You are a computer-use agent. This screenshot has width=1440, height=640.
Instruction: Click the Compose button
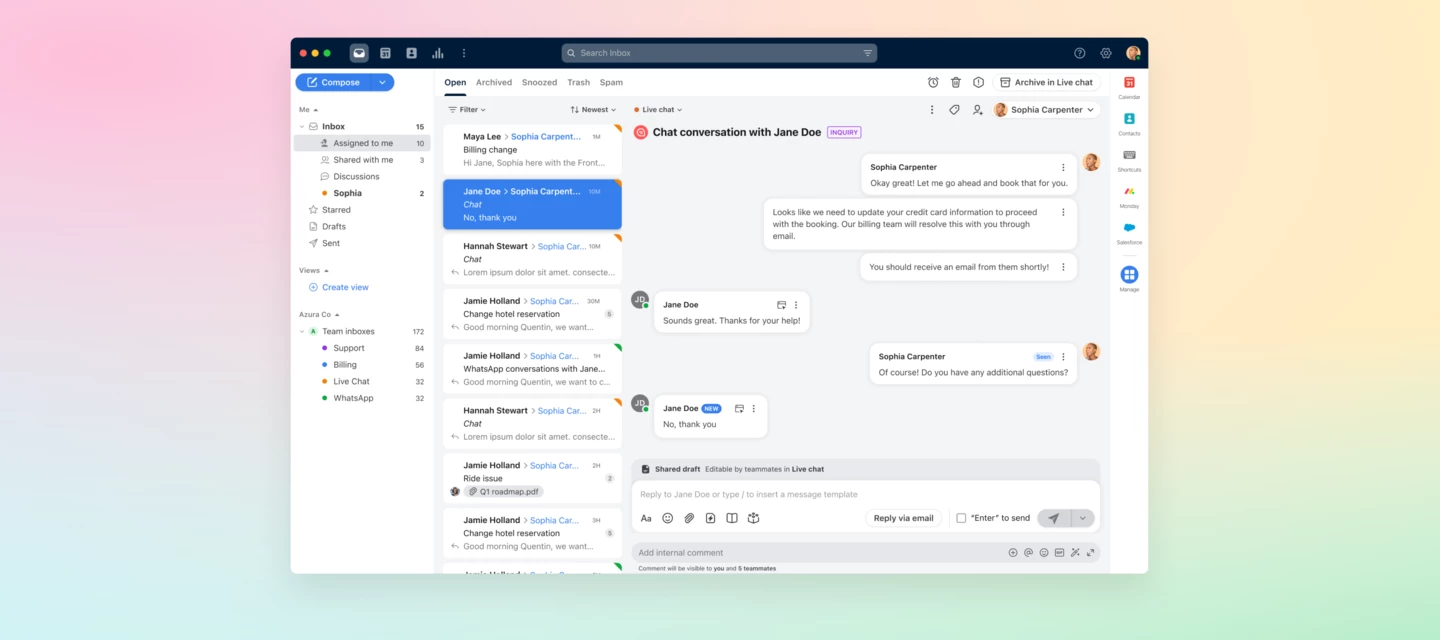[x=333, y=82]
